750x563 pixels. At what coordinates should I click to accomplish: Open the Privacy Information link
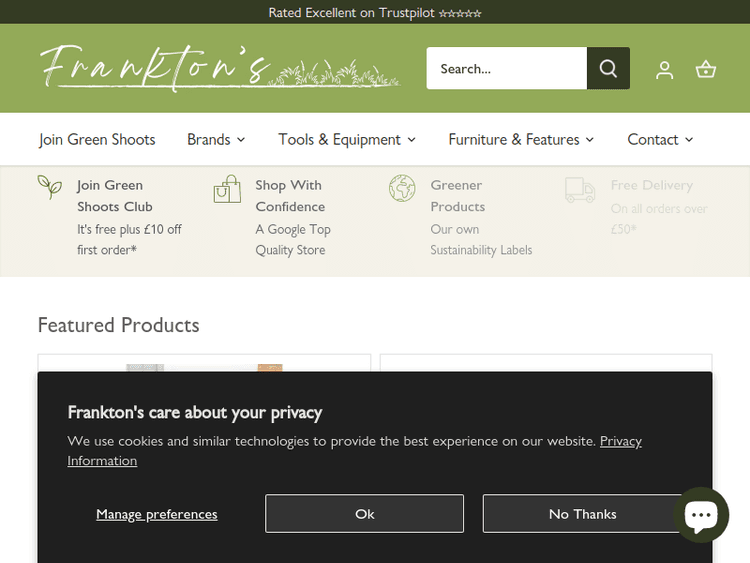pos(620,441)
